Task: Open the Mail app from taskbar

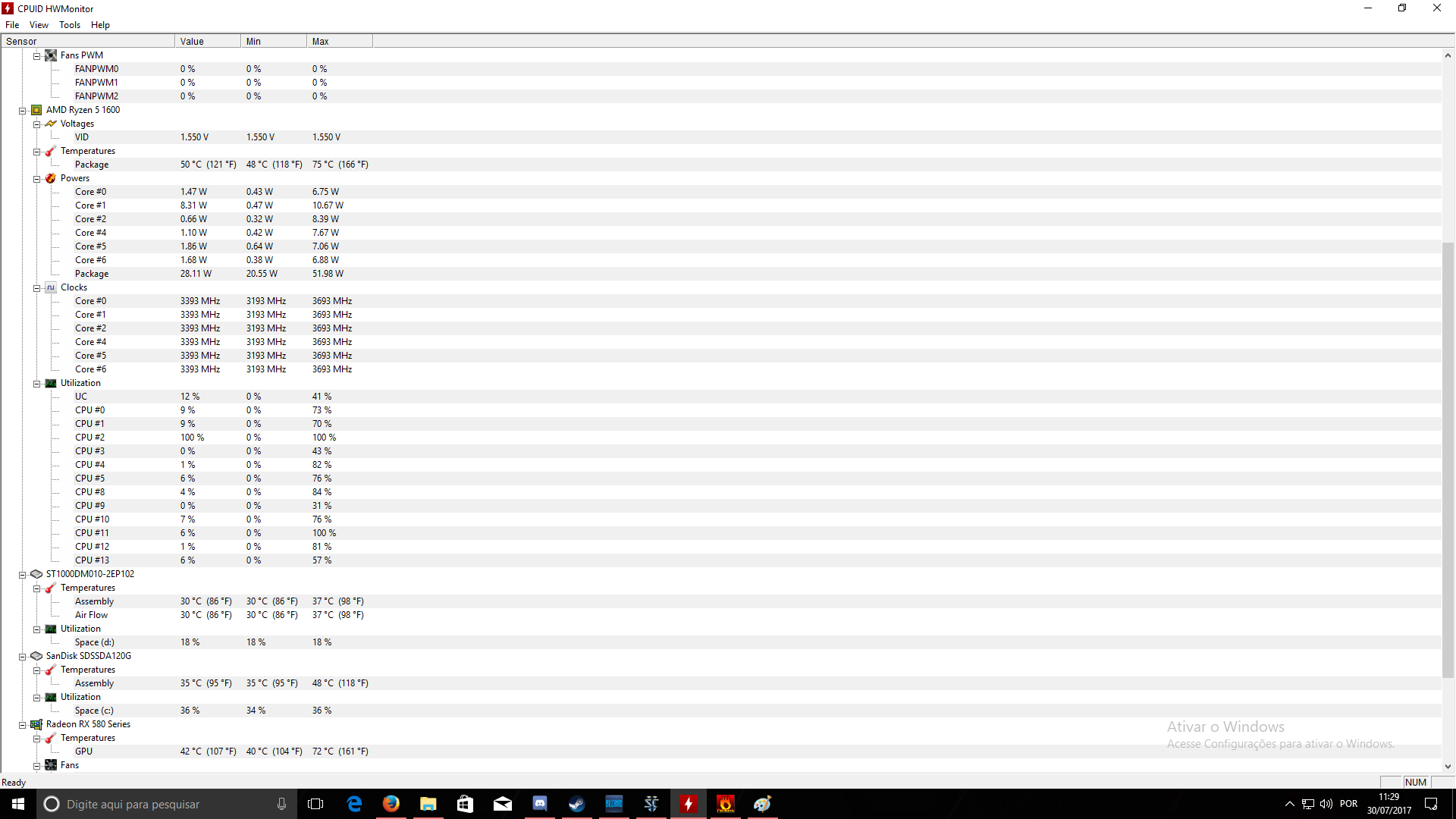Action: [x=503, y=804]
